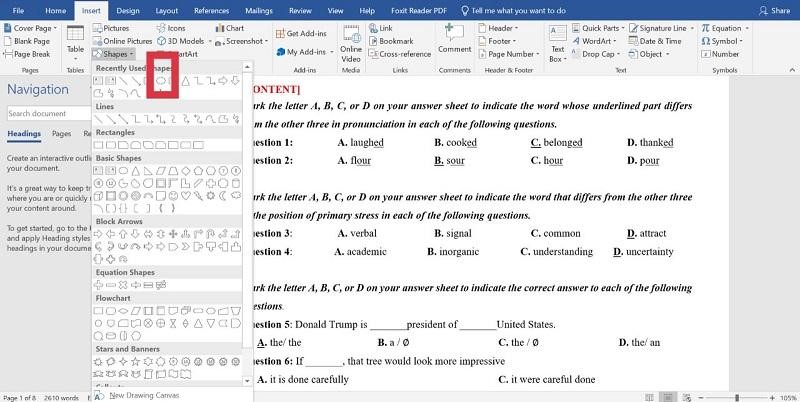Switch Navigation pane to Pages

61,134
